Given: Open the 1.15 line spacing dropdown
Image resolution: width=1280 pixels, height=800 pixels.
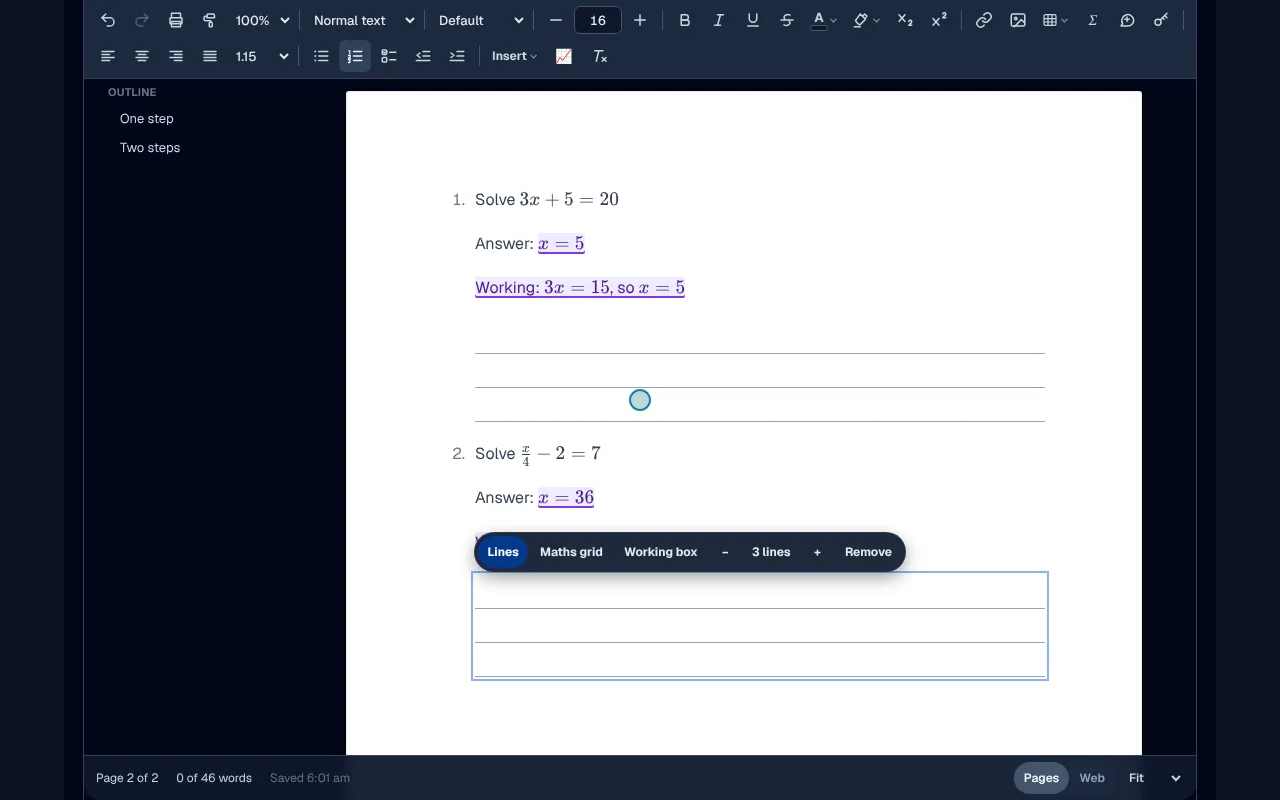Looking at the screenshot, I should click(262, 56).
